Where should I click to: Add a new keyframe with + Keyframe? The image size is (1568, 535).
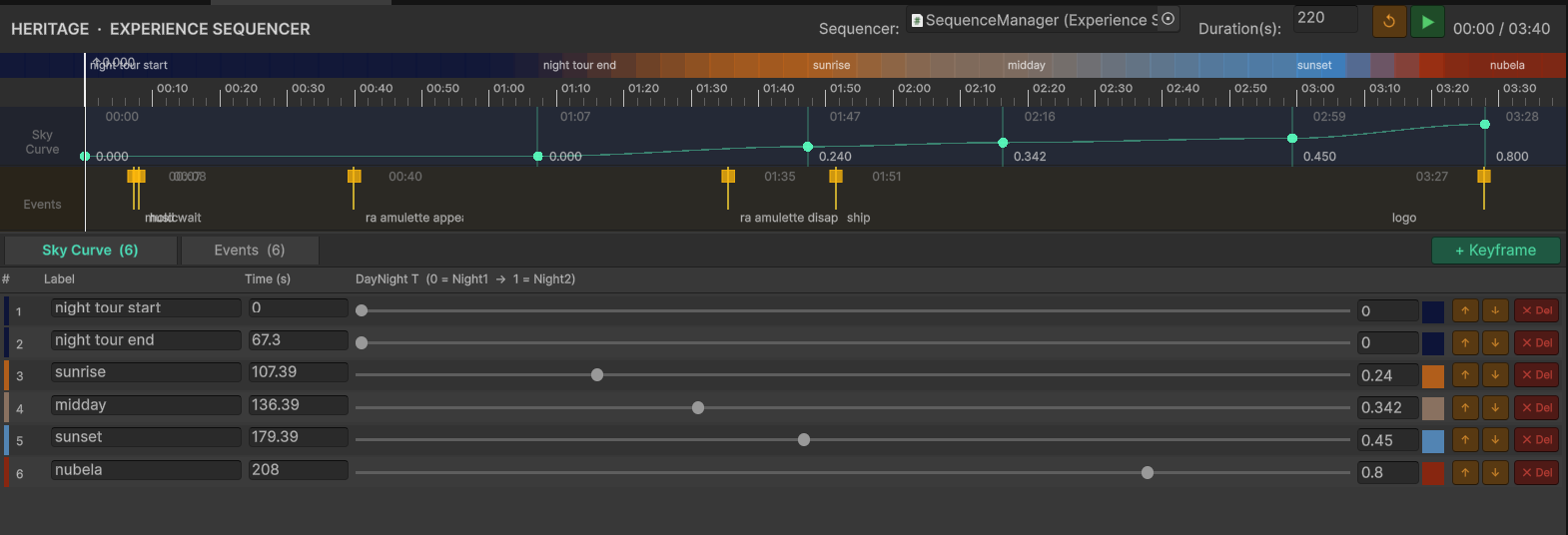[1495, 251]
